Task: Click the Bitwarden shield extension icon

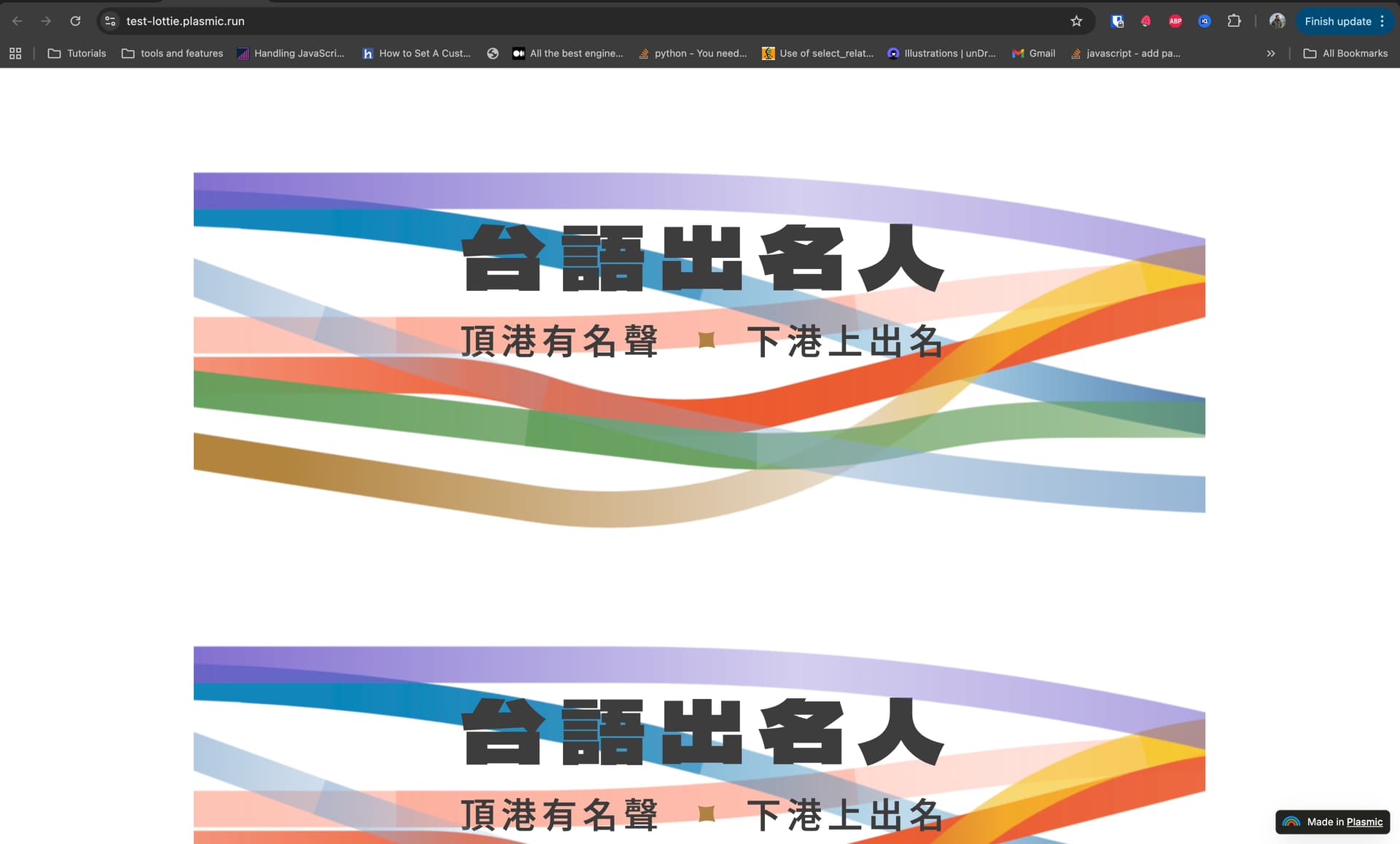Action: click(x=1117, y=21)
